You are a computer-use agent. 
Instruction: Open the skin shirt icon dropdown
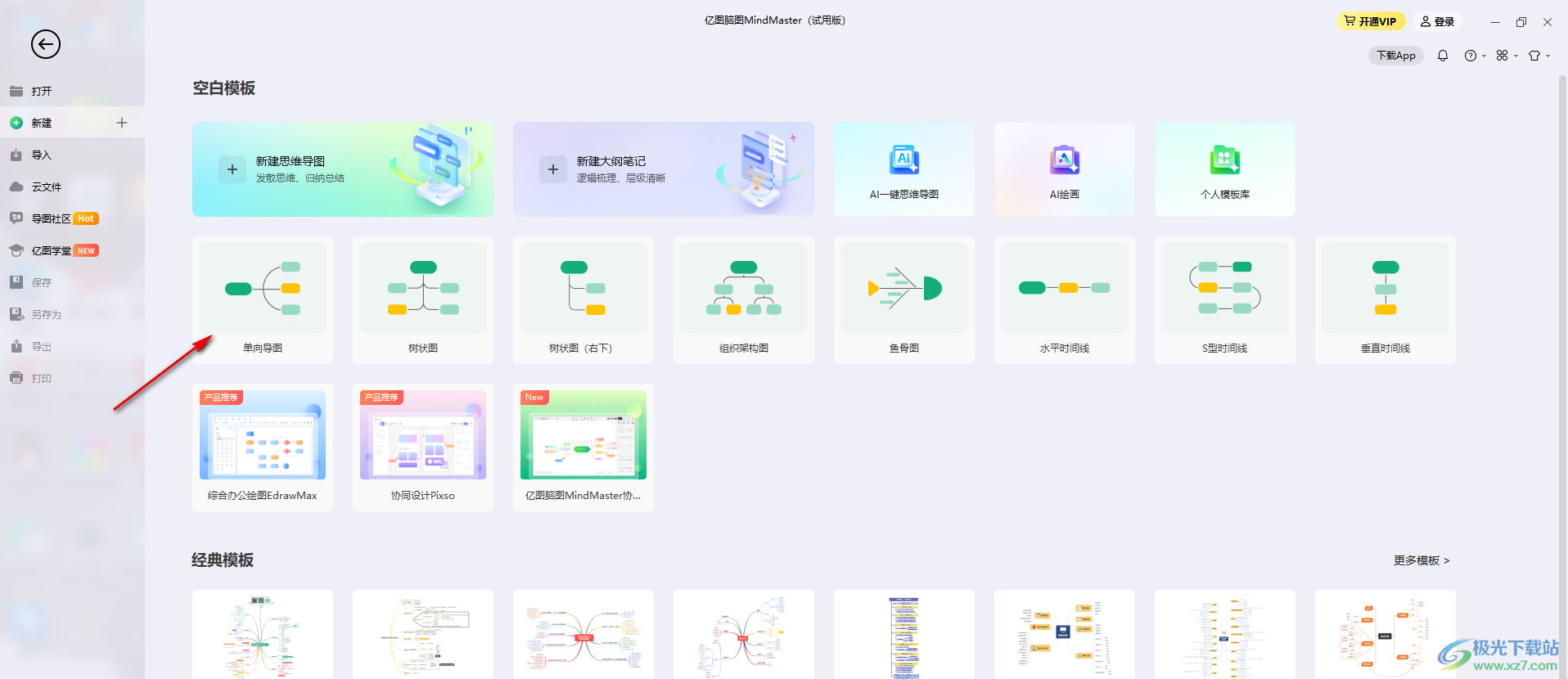(x=1539, y=56)
